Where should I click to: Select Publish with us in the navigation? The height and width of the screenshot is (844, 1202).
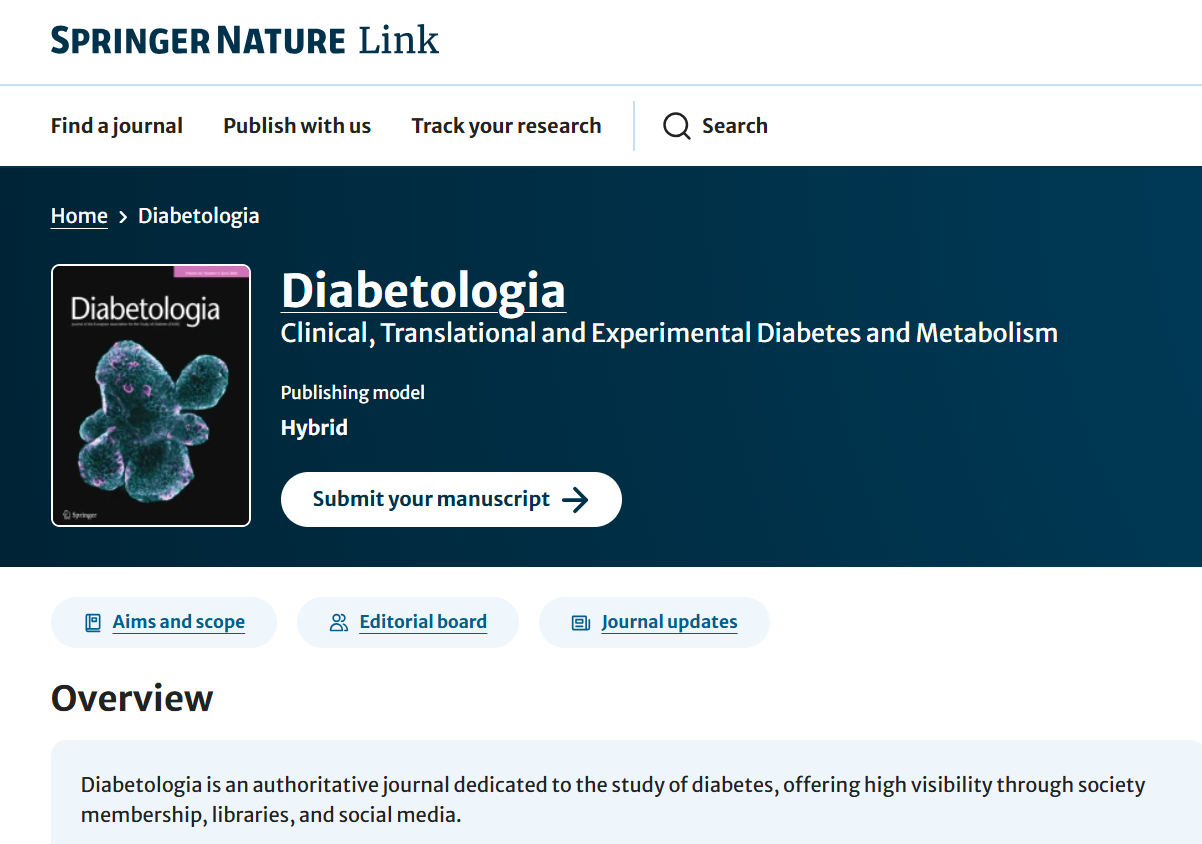297,126
